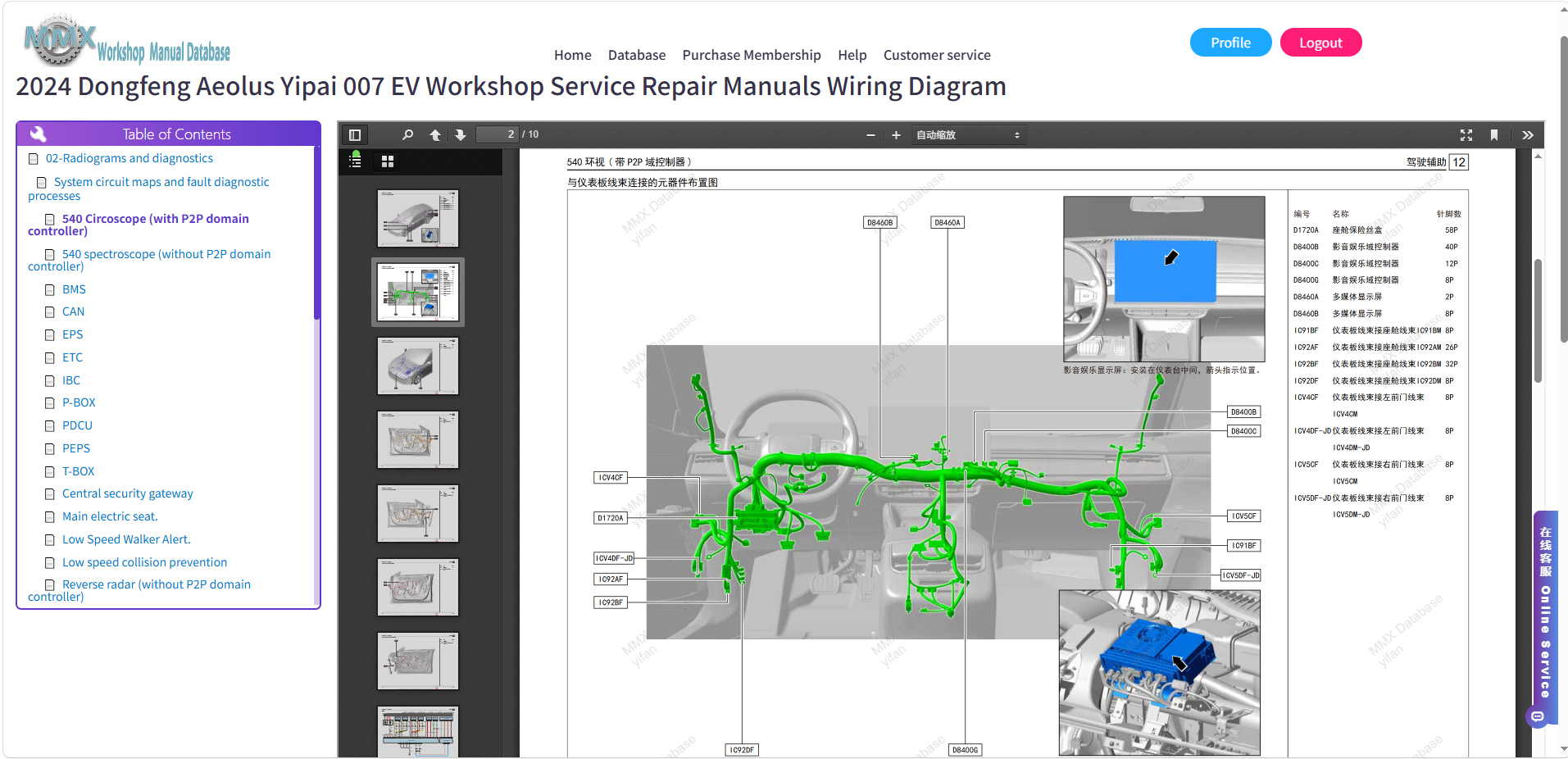Click the ICV4CF connector label in diagram
Image resolution: width=1568 pixels, height=759 pixels.
(x=611, y=477)
